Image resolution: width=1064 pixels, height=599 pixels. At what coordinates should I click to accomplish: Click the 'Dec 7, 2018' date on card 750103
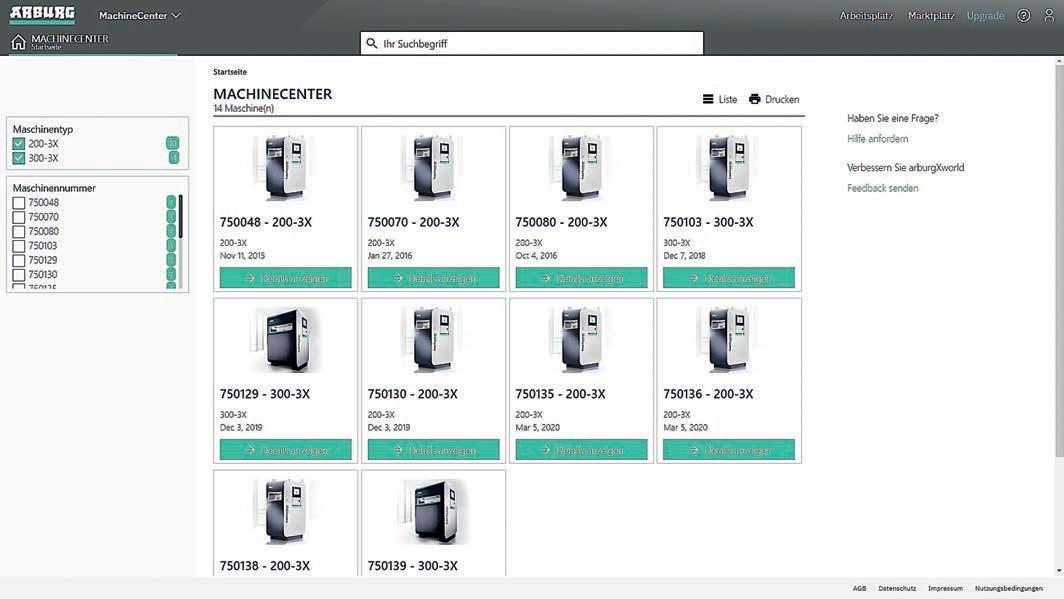(684, 256)
